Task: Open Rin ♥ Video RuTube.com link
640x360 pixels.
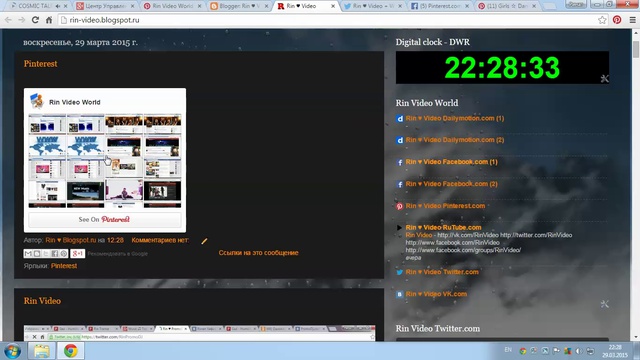Action: tap(443, 227)
